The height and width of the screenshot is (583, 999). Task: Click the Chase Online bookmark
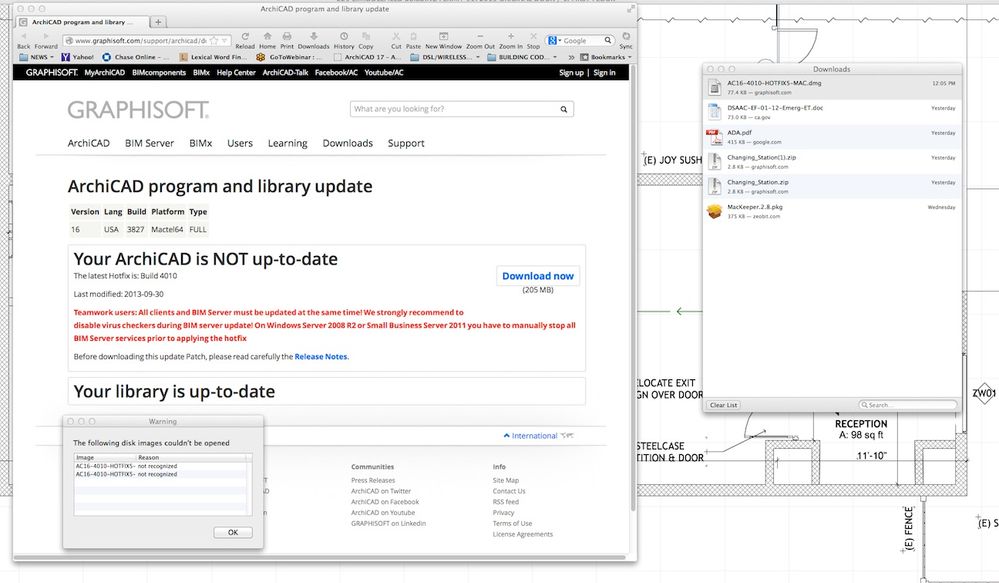click(x=135, y=57)
